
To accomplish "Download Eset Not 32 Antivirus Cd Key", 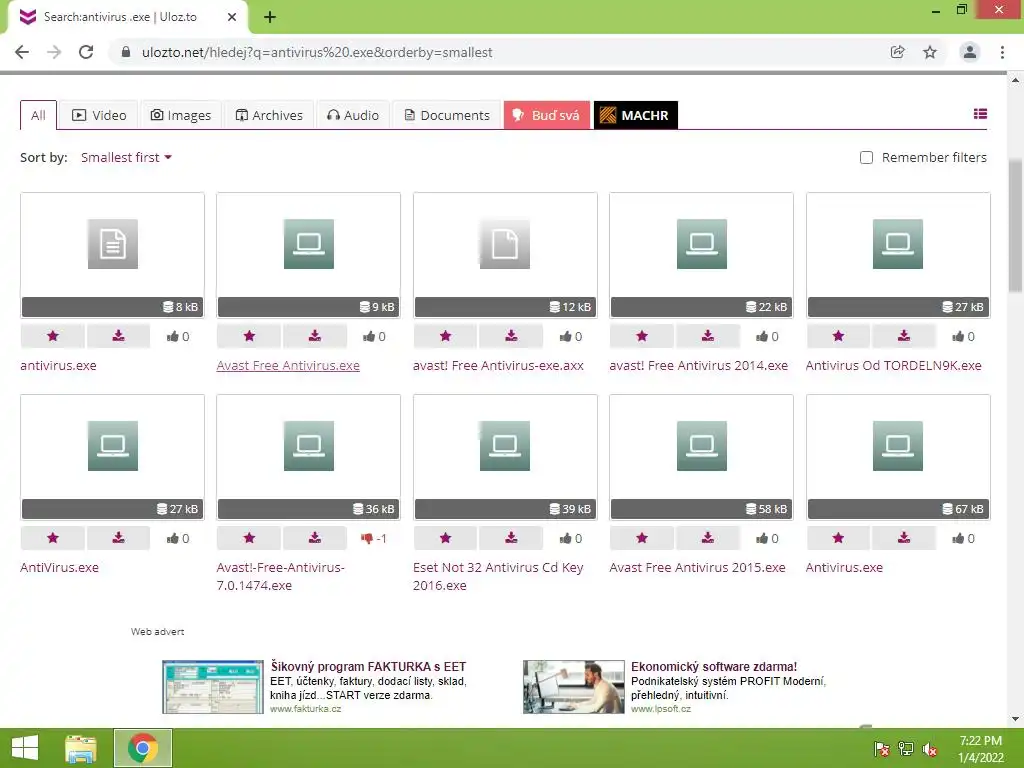I will click(x=511, y=537).
